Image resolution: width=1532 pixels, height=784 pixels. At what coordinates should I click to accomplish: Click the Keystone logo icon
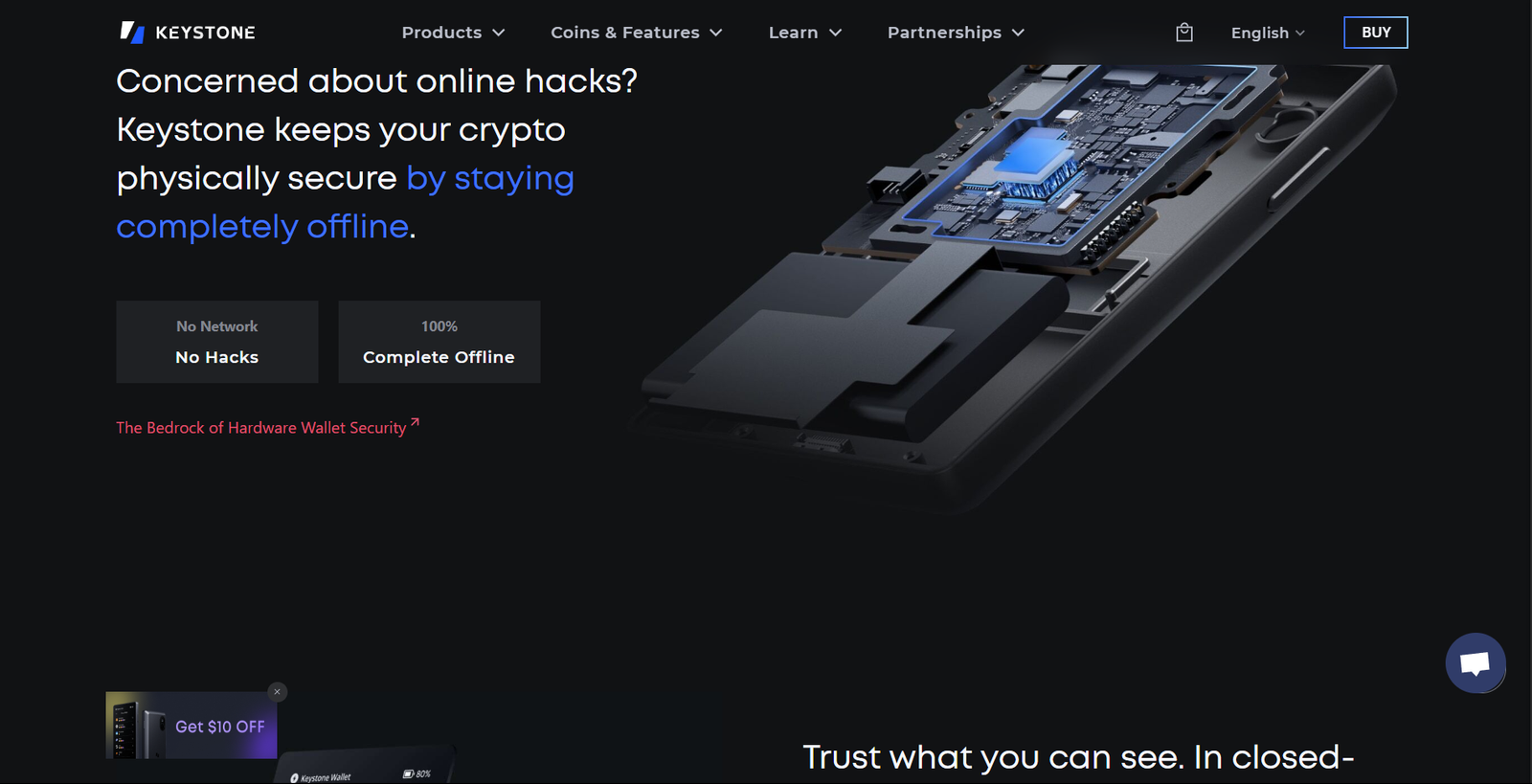(x=132, y=33)
